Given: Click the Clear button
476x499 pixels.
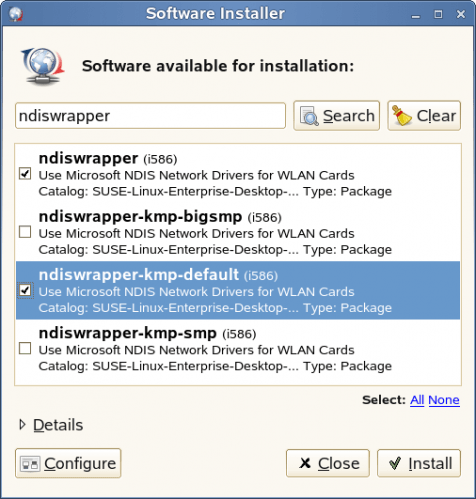Looking at the screenshot, I should coord(424,116).
